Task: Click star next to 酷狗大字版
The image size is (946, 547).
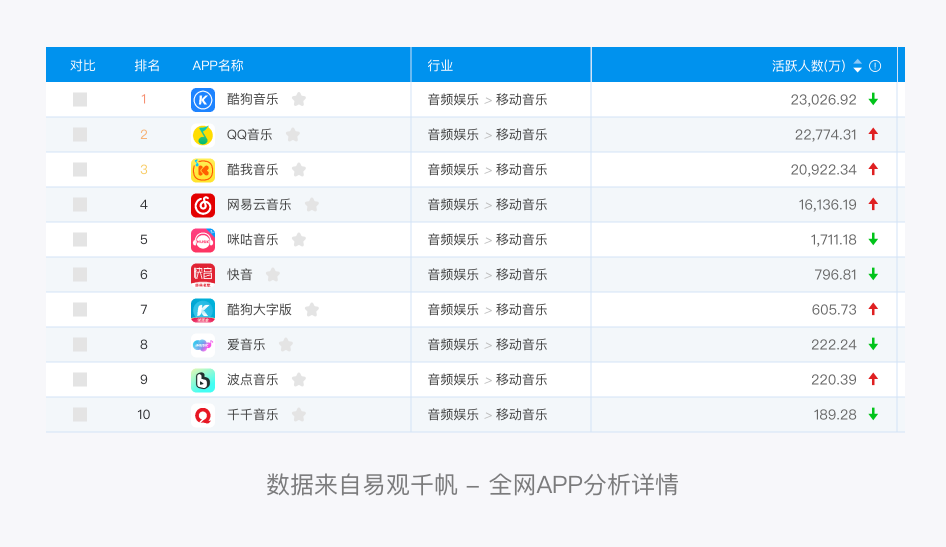Action: click(x=312, y=310)
